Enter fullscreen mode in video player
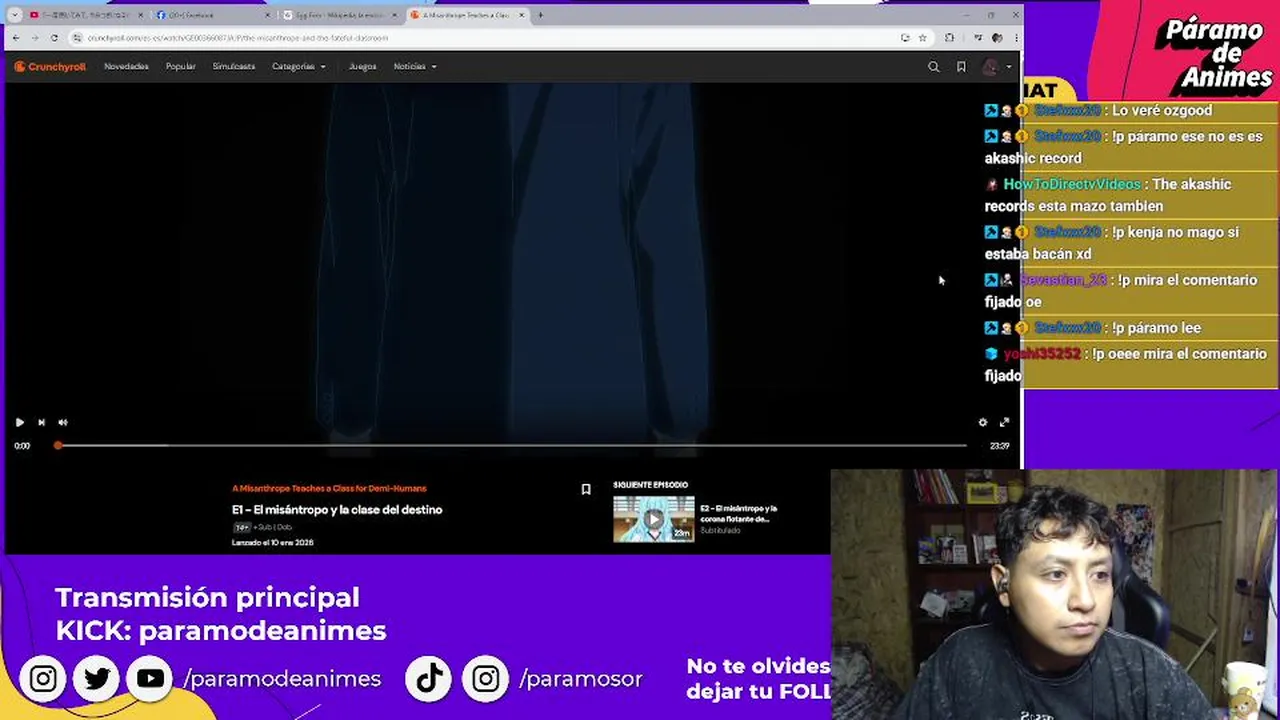Image resolution: width=1280 pixels, height=720 pixels. point(1004,422)
